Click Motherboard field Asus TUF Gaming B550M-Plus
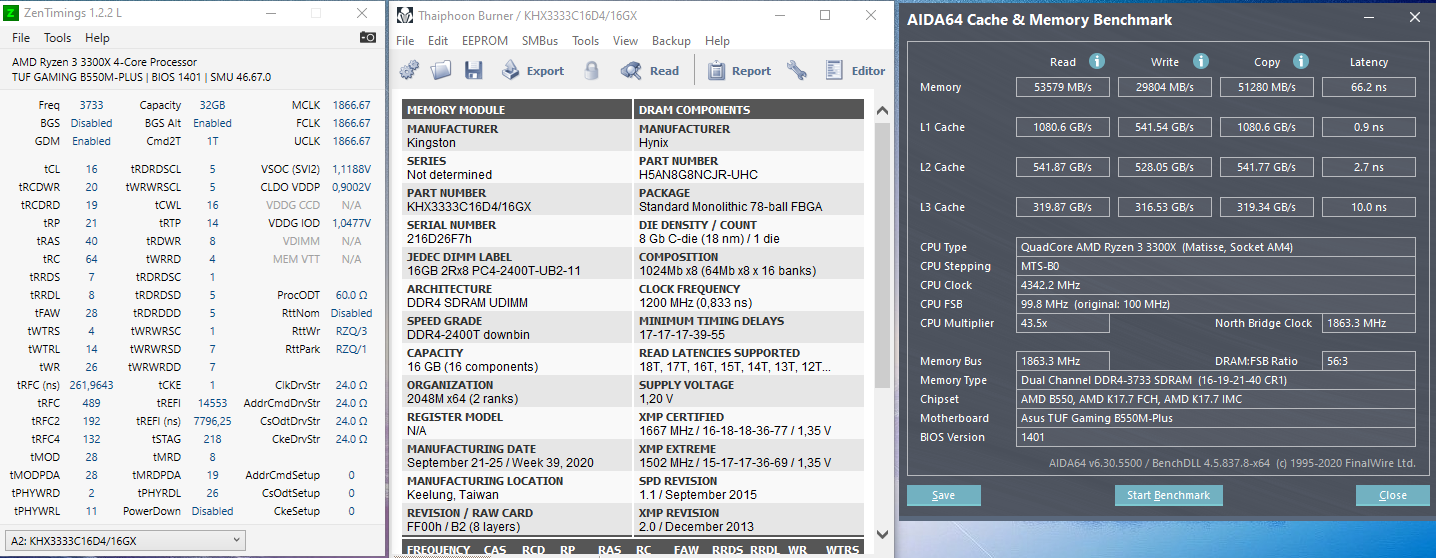1436x558 pixels. [x=1216, y=418]
